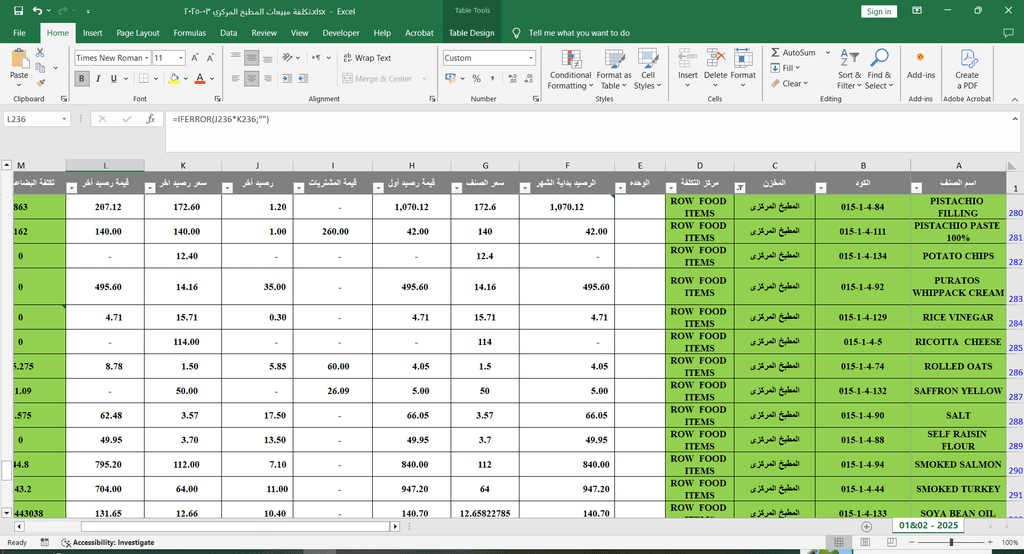Open the Custom number format dropdown
This screenshot has width=1024, height=554.
coord(531,57)
